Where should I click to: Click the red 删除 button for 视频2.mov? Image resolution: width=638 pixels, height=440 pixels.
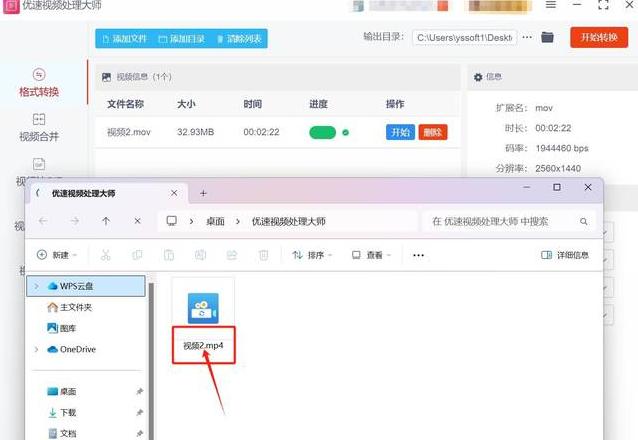click(x=433, y=132)
